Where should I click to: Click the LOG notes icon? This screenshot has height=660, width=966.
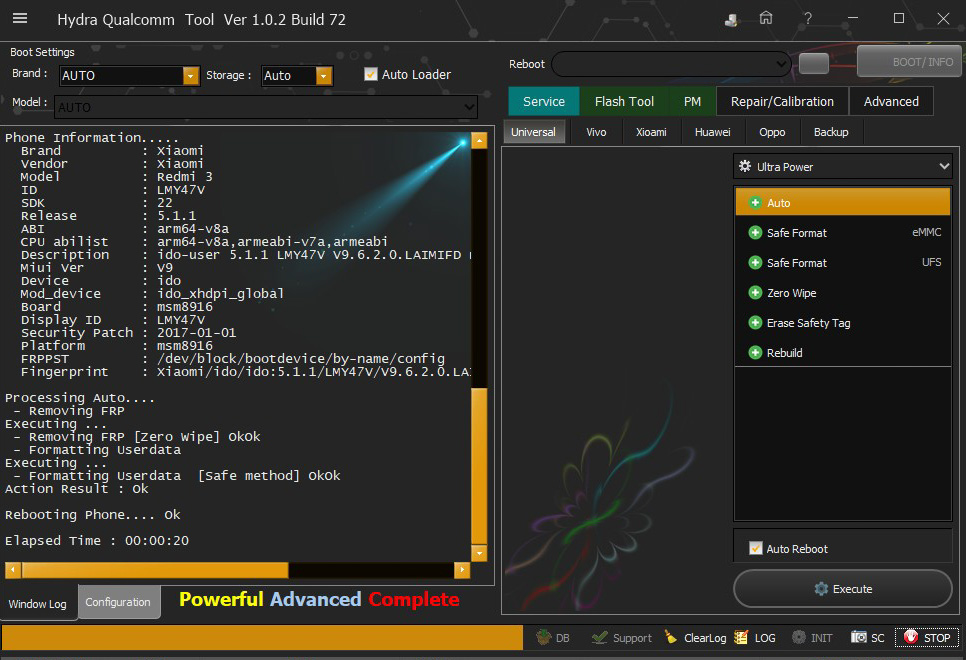point(741,637)
